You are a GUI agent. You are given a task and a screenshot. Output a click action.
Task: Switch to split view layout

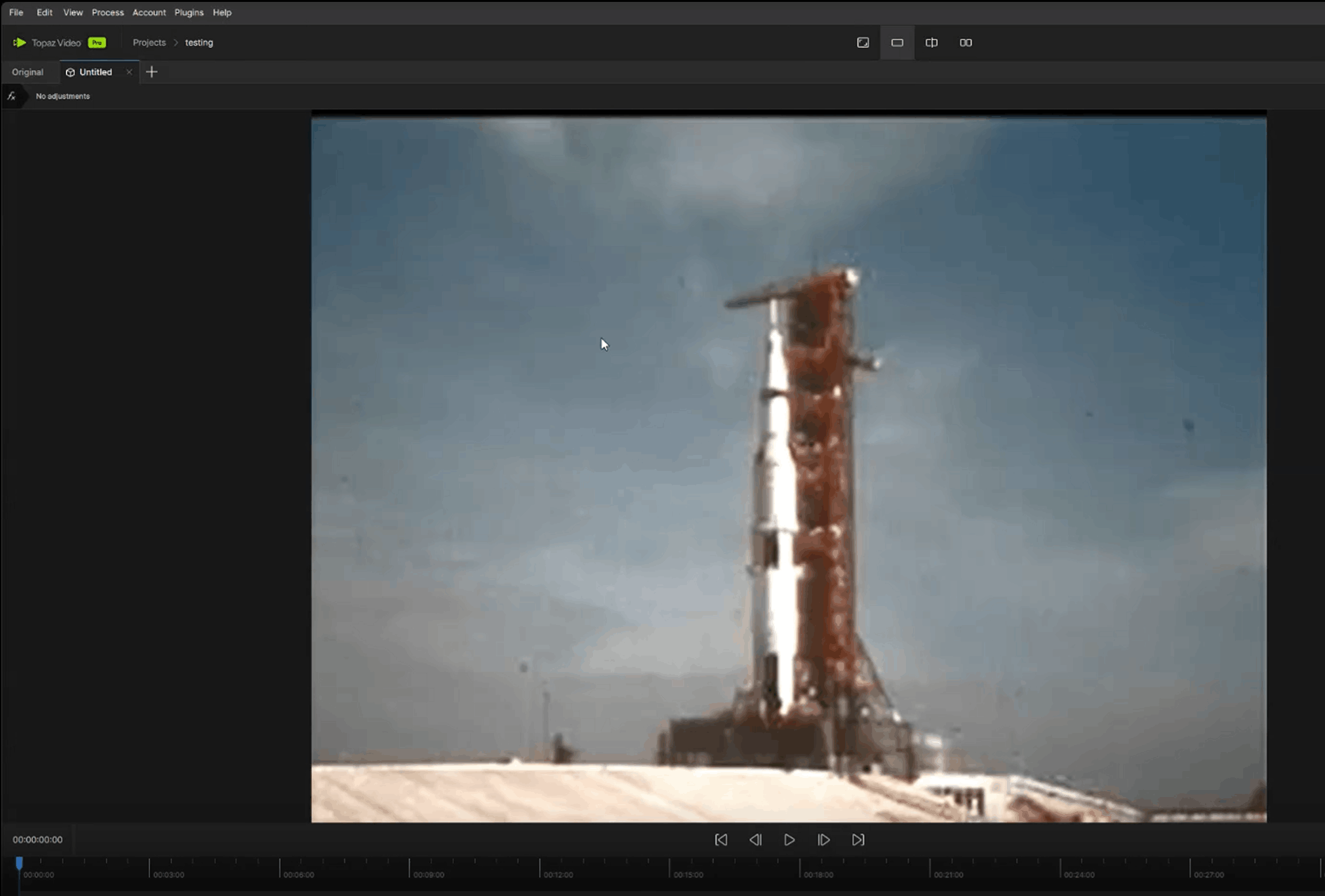[931, 43]
